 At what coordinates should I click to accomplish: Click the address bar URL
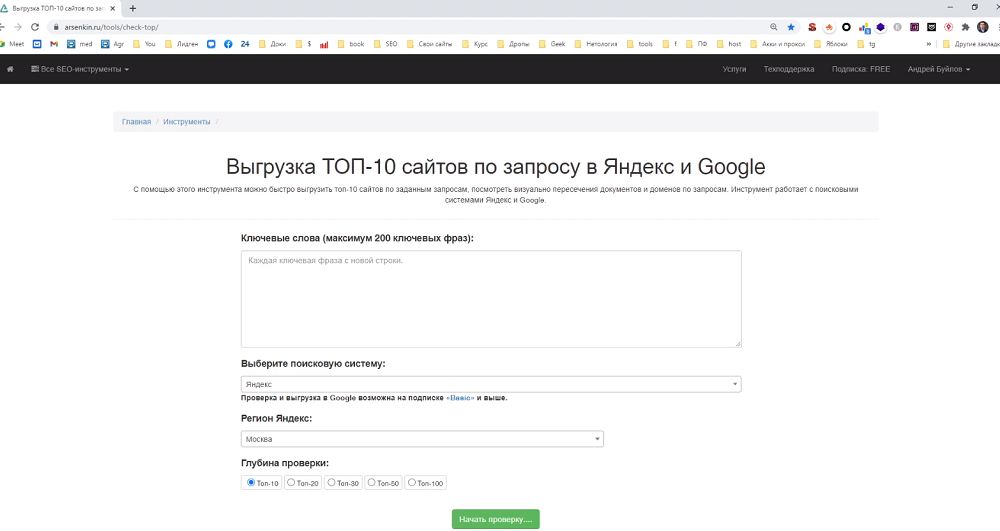[111, 27]
